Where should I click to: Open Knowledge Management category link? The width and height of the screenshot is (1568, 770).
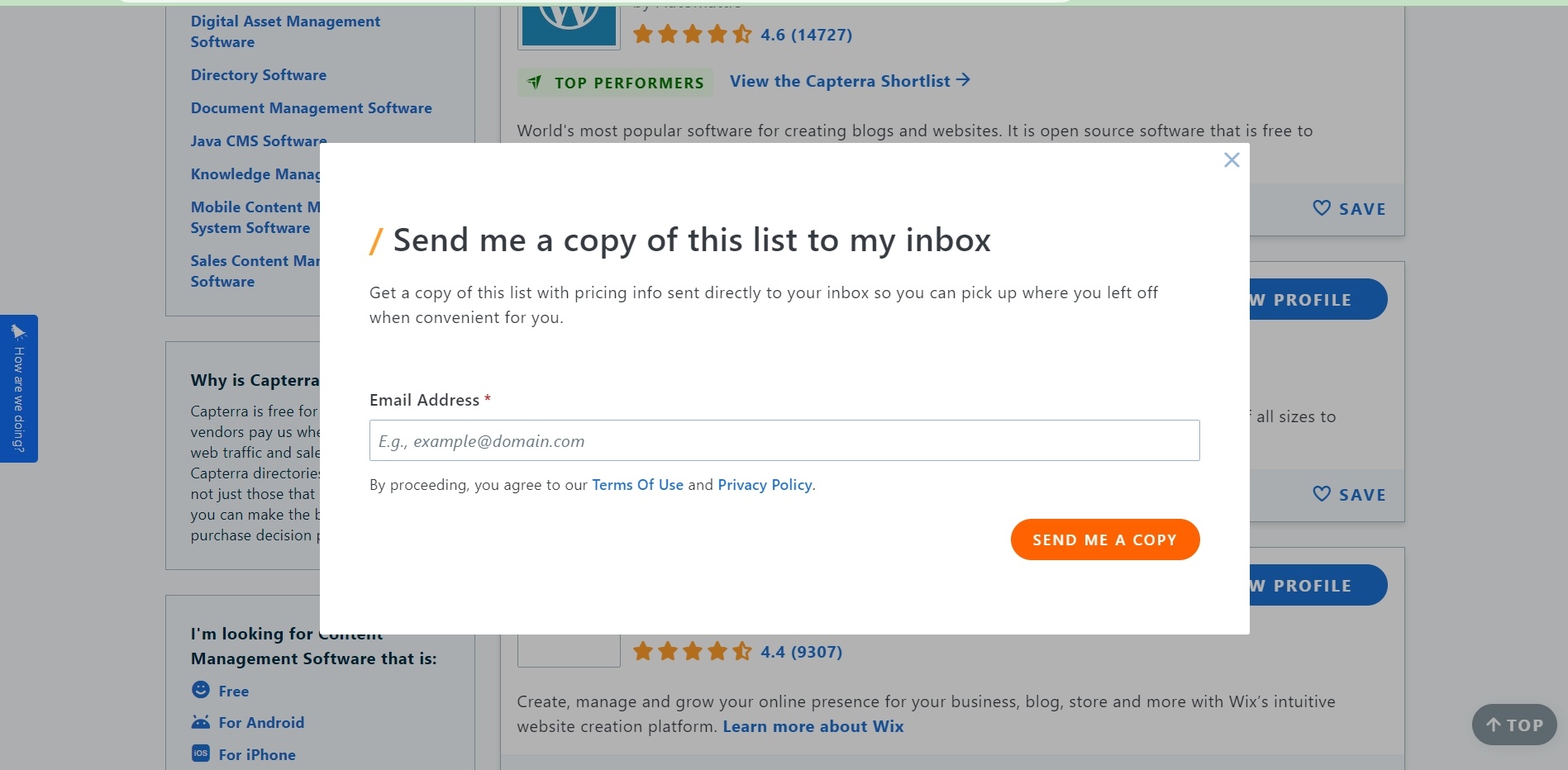(x=255, y=174)
